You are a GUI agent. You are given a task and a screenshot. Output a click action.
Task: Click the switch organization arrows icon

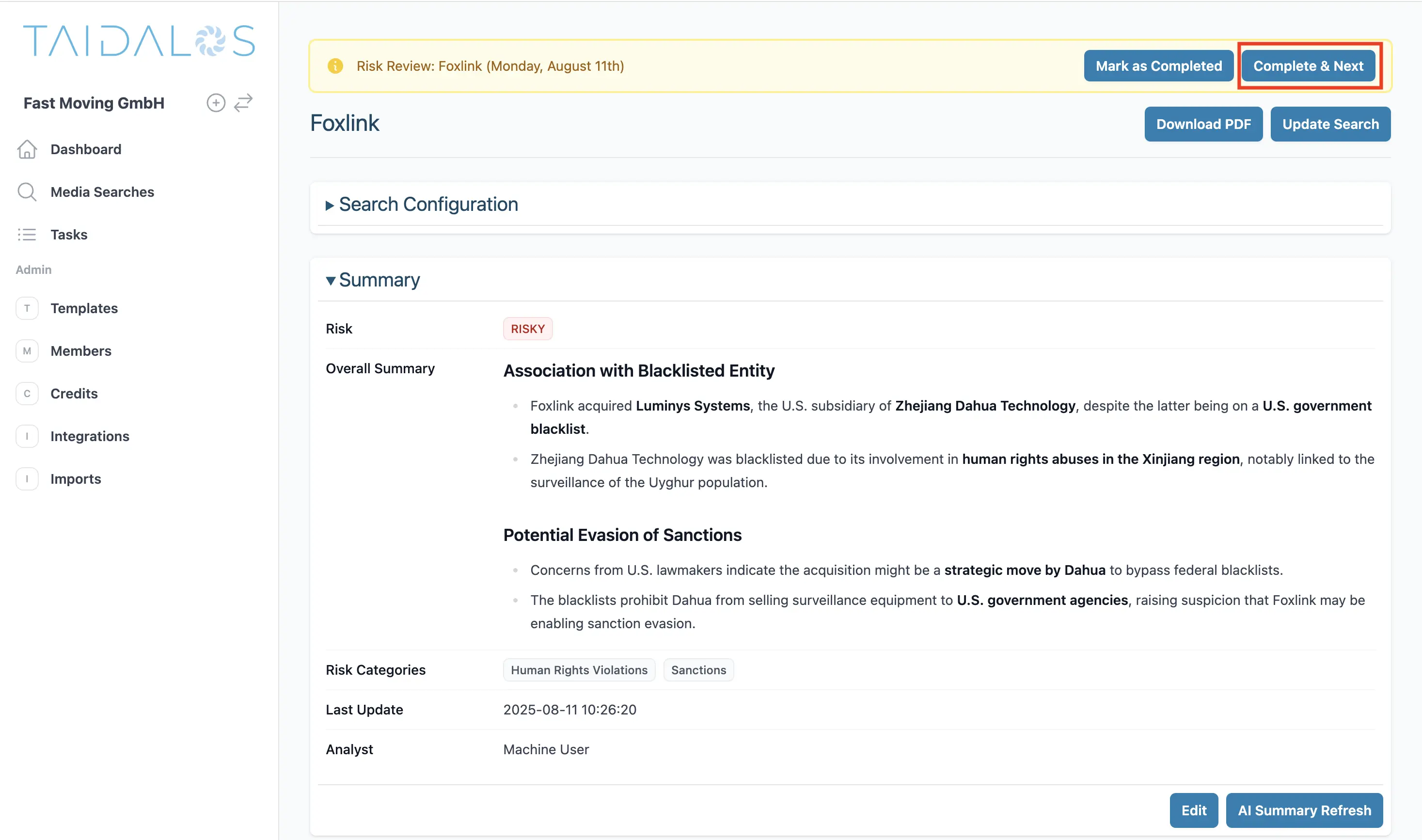click(x=243, y=103)
